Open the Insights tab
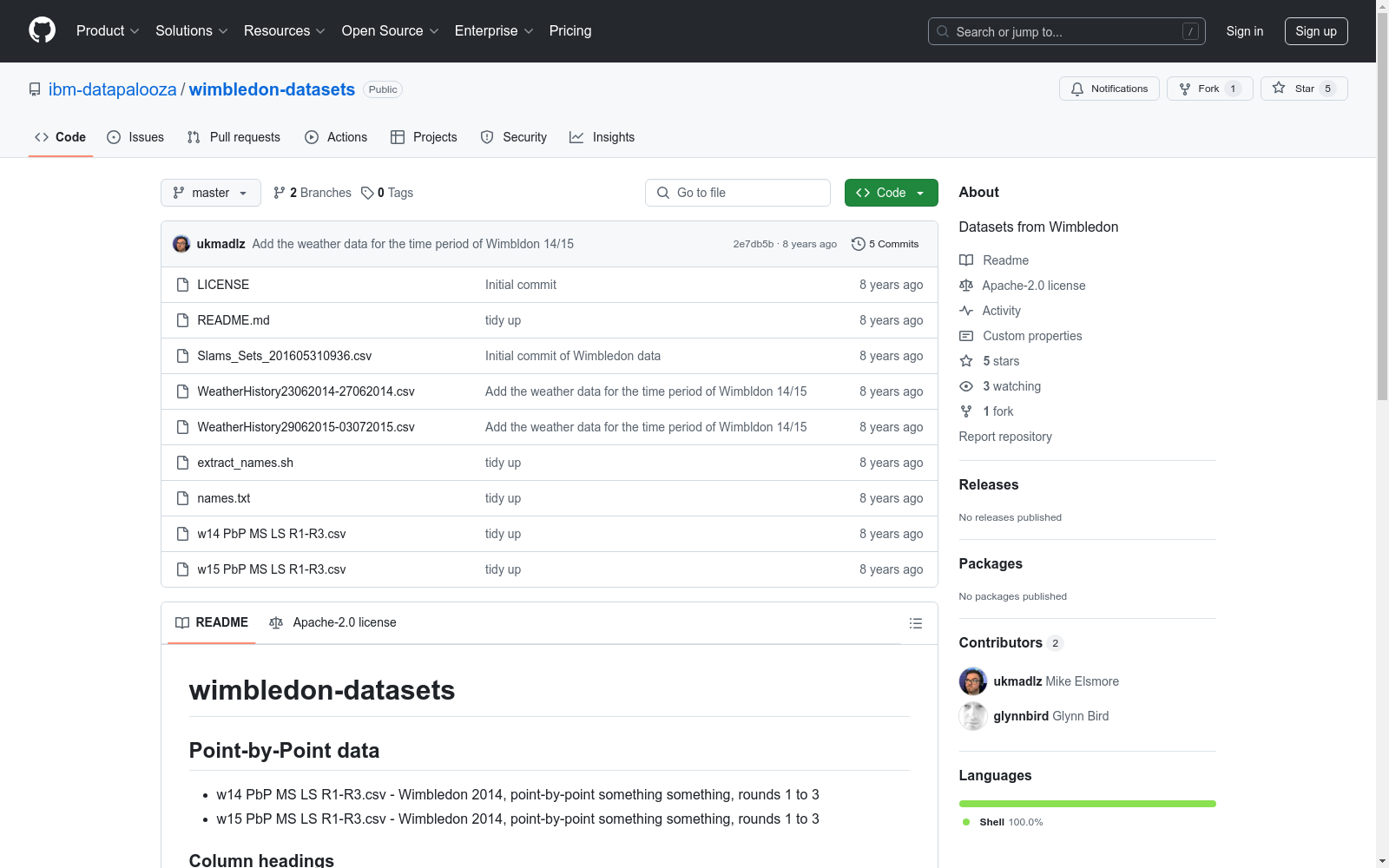Screen dimensions: 1389x868 point(602,137)
